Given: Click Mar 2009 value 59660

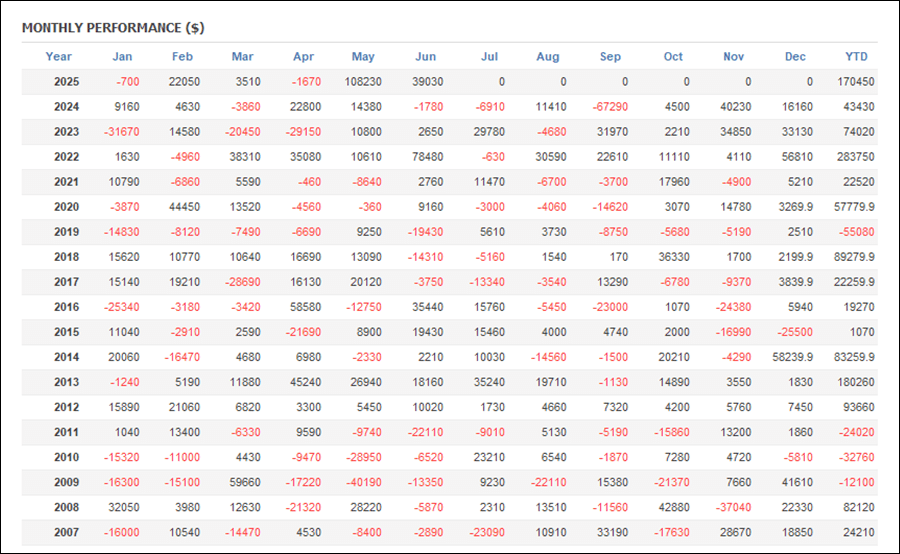Looking at the screenshot, I should [245, 482].
